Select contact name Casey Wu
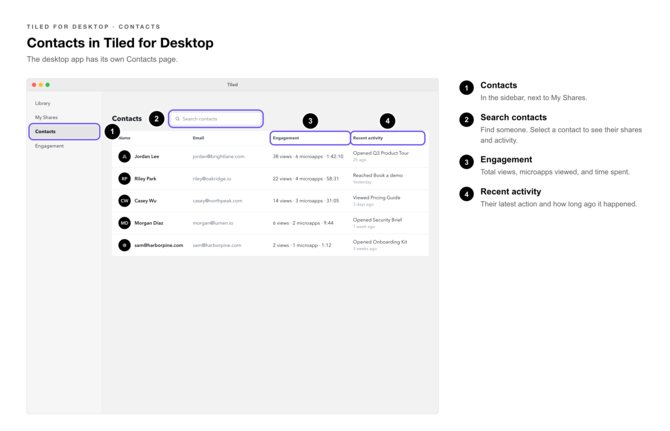This screenshot has height=431, width=670. click(145, 201)
